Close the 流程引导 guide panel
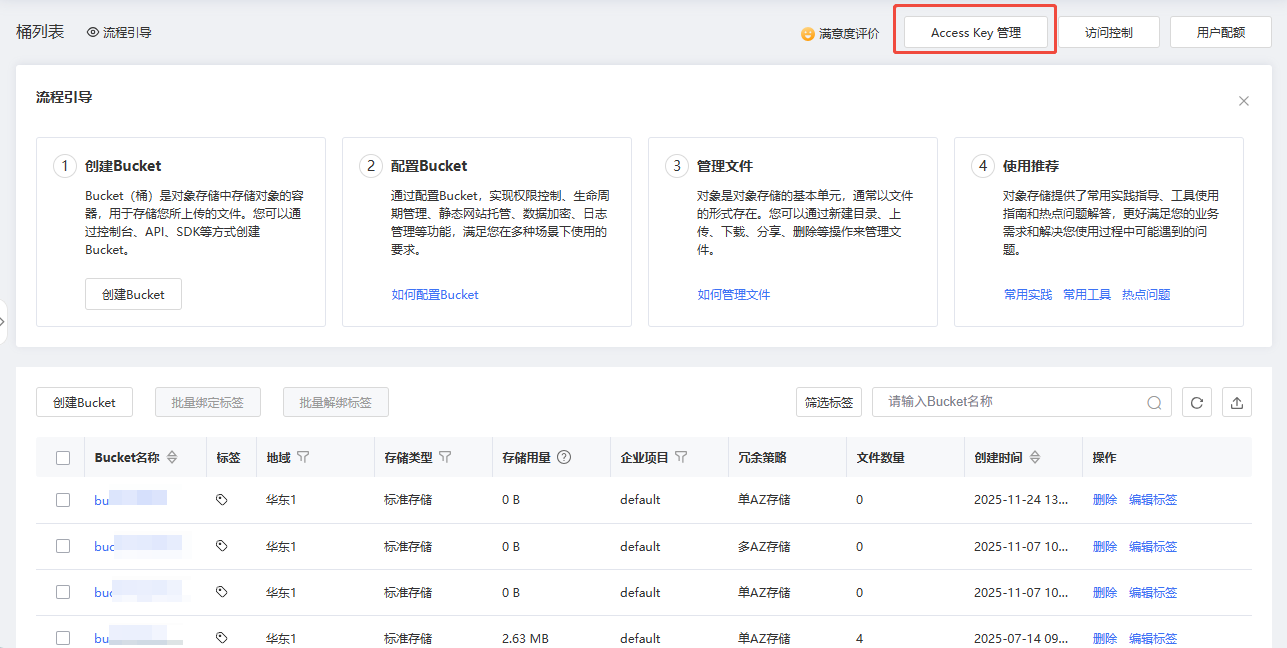 tap(1243, 101)
